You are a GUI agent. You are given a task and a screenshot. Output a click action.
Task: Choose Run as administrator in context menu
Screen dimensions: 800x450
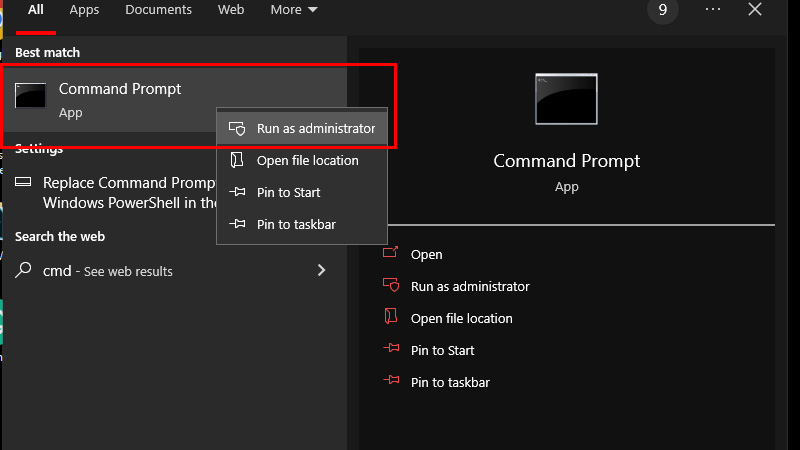click(x=302, y=129)
